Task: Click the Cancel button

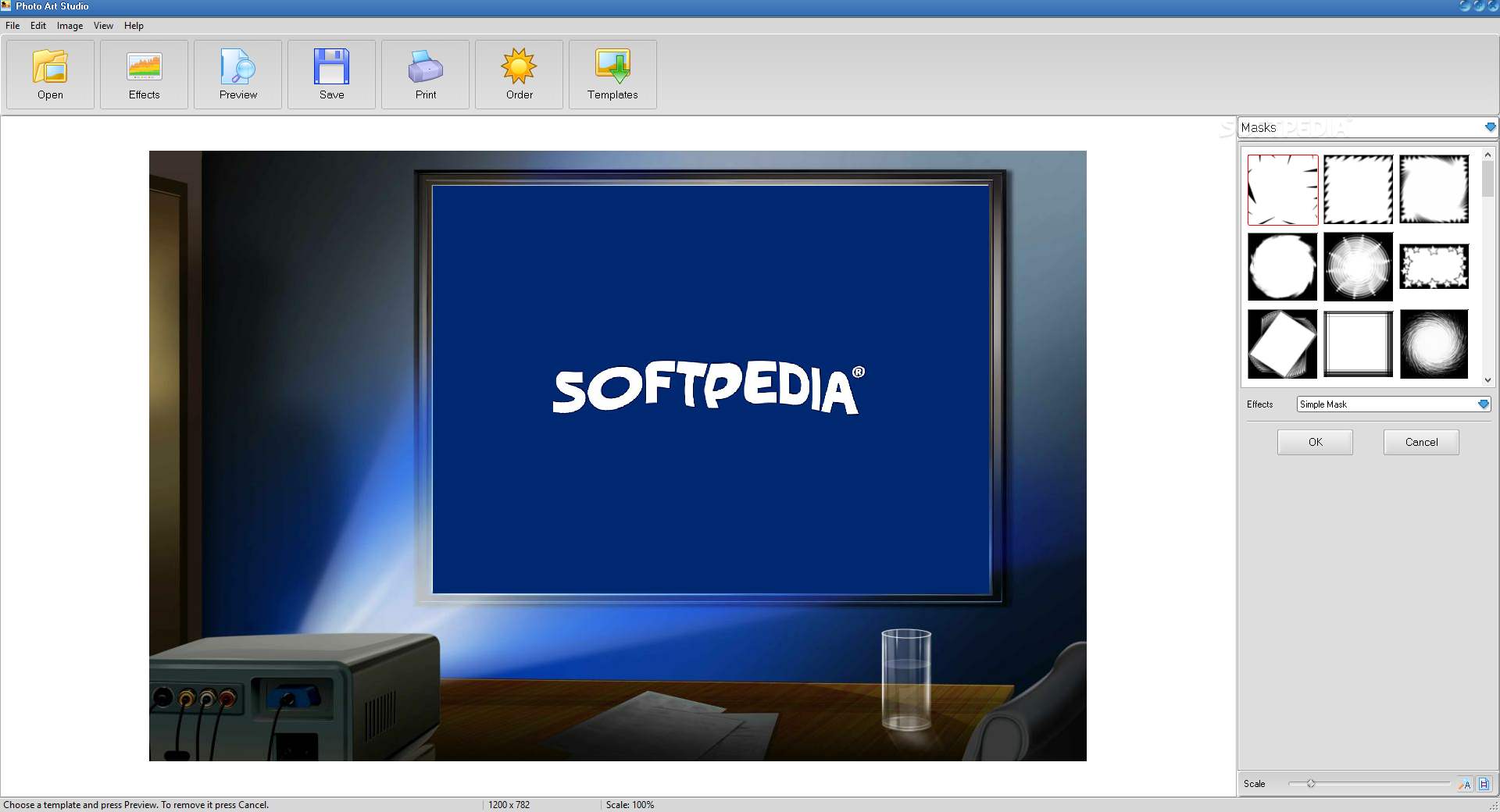Action: 1421,442
